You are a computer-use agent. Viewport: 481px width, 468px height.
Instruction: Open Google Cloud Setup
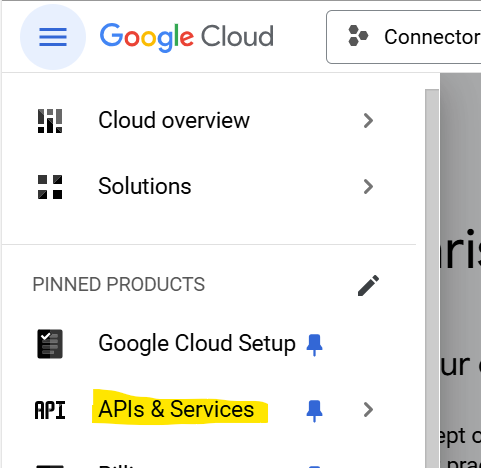point(197,343)
